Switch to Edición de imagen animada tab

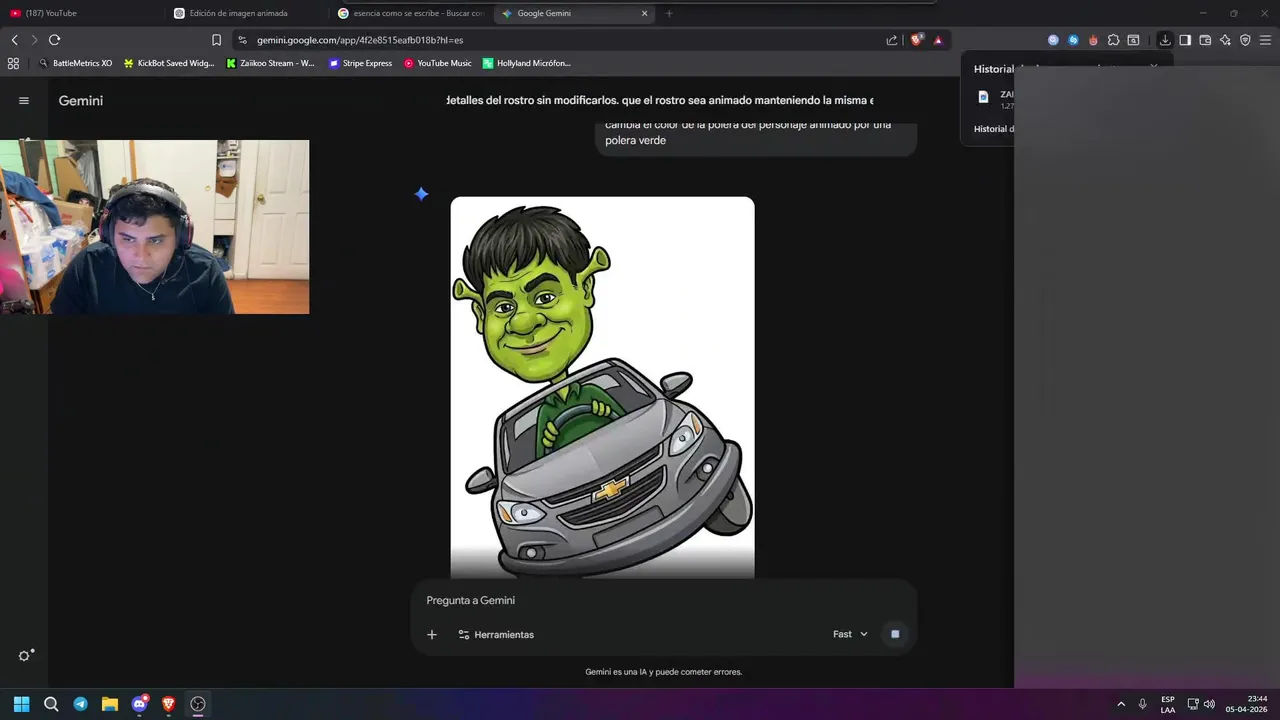point(245,13)
